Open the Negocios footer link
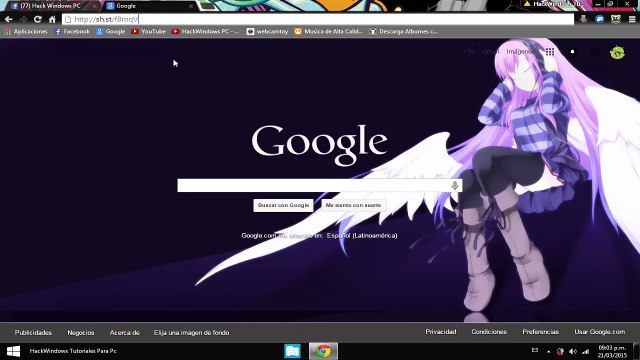 (x=80, y=333)
